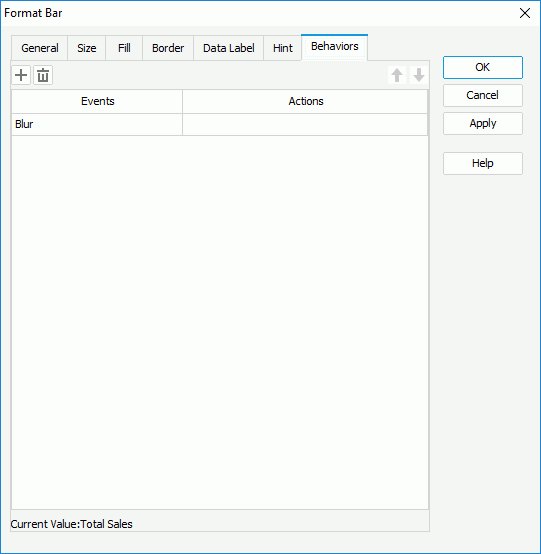Go to the Fill tab
541x554 pixels.
pyautogui.click(x=124, y=48)
